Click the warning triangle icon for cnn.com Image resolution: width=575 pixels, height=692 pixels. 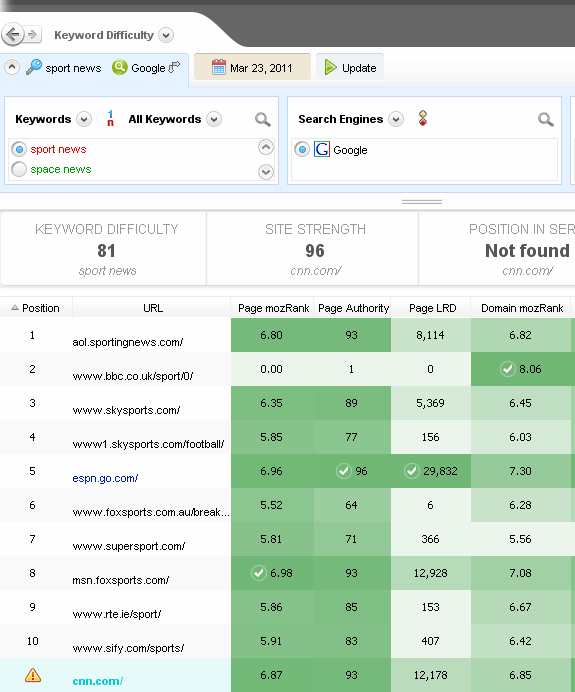pyautogui.click(x=33, y=675)
